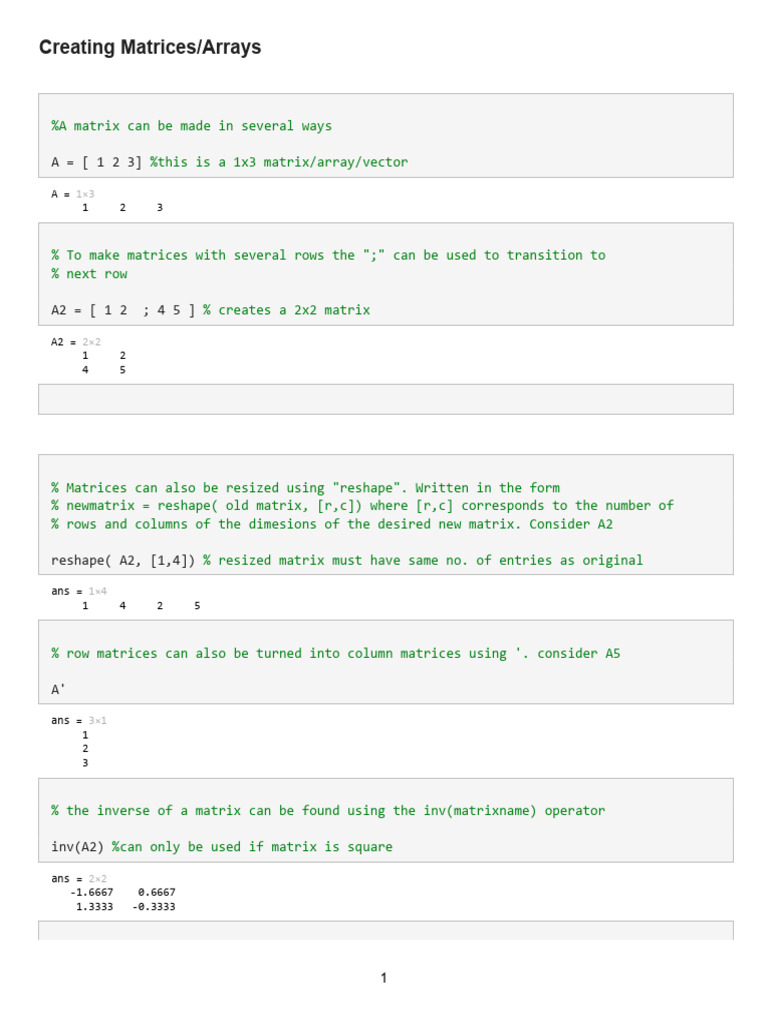Click the comment "%can only be used if matrix is square"
This screenshot has width=768, height=1024.
[x=252, y=847]
